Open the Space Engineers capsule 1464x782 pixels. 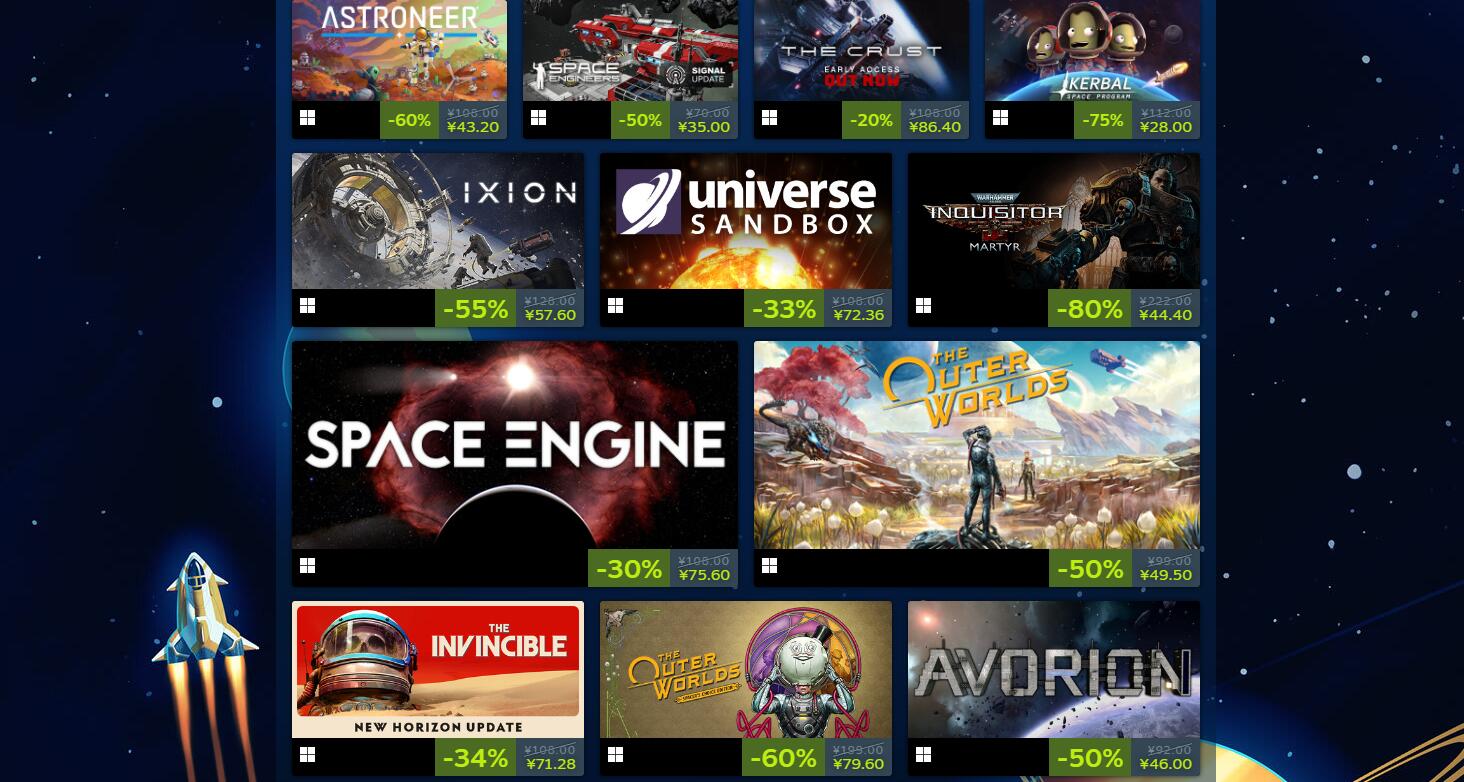(x=631, y=50)
